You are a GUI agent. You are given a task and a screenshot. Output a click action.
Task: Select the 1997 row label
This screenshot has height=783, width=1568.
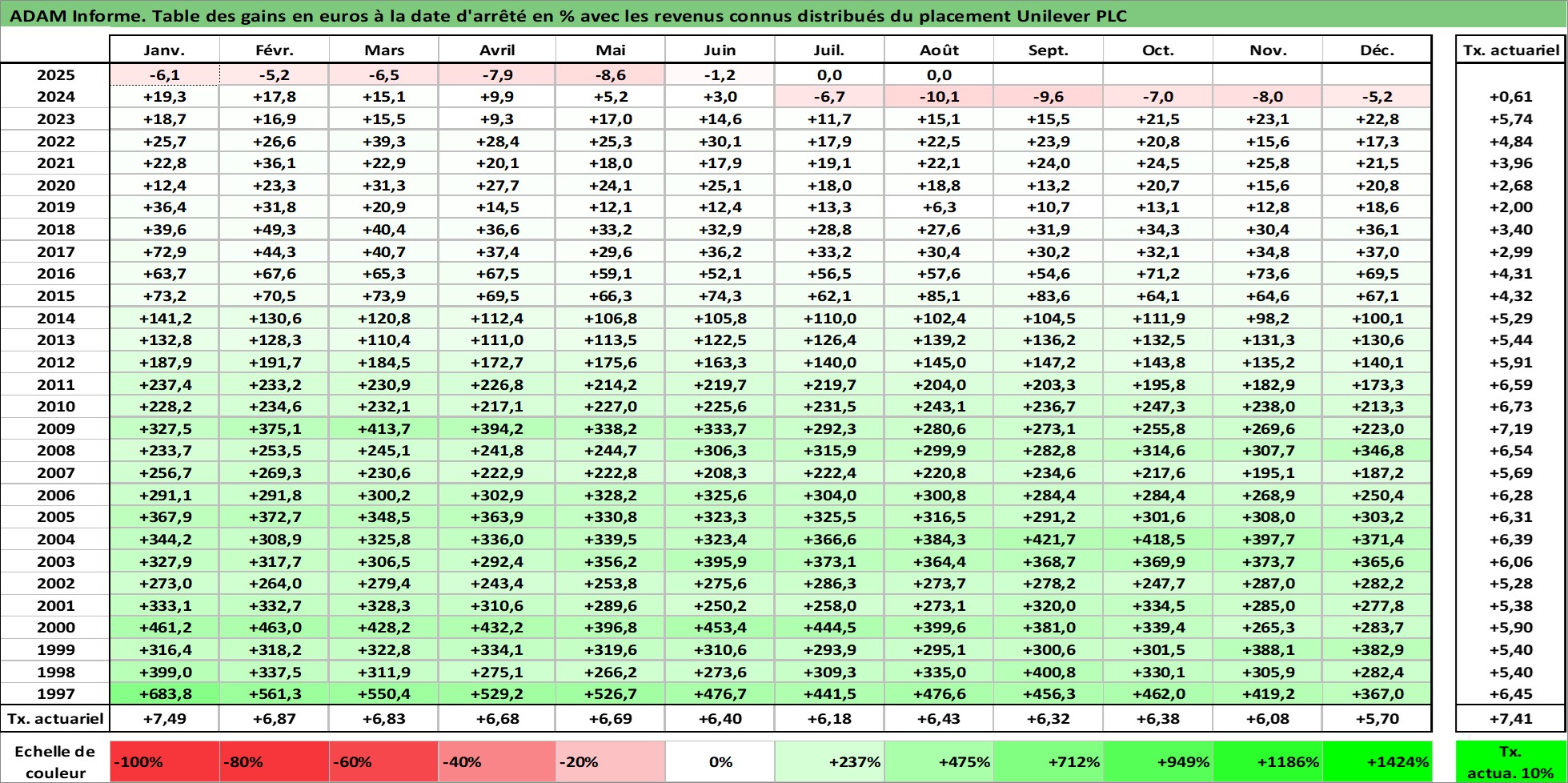click(55, 694)
